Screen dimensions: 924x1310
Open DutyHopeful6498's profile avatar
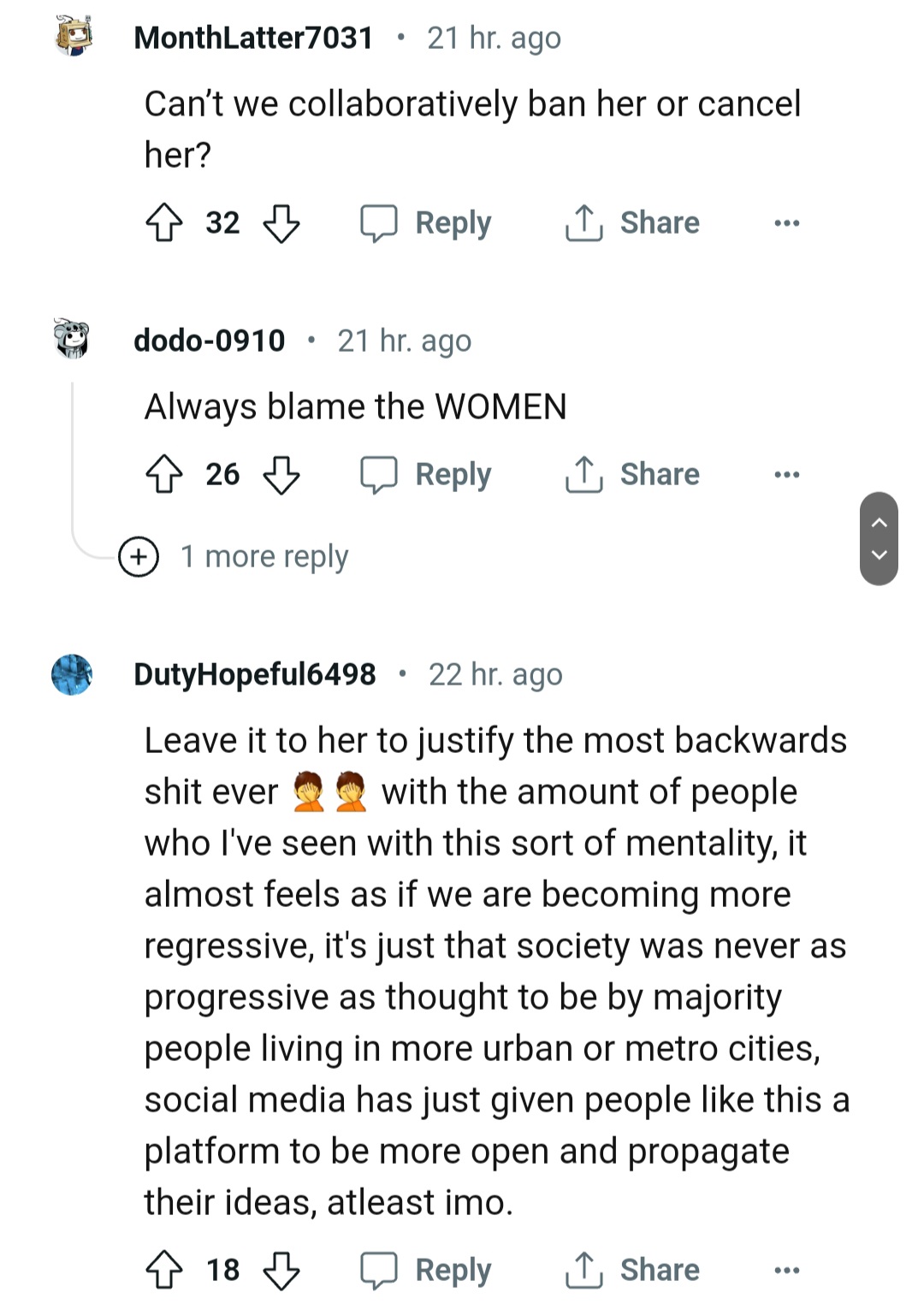pyautogui.click(x=72, y=675)
